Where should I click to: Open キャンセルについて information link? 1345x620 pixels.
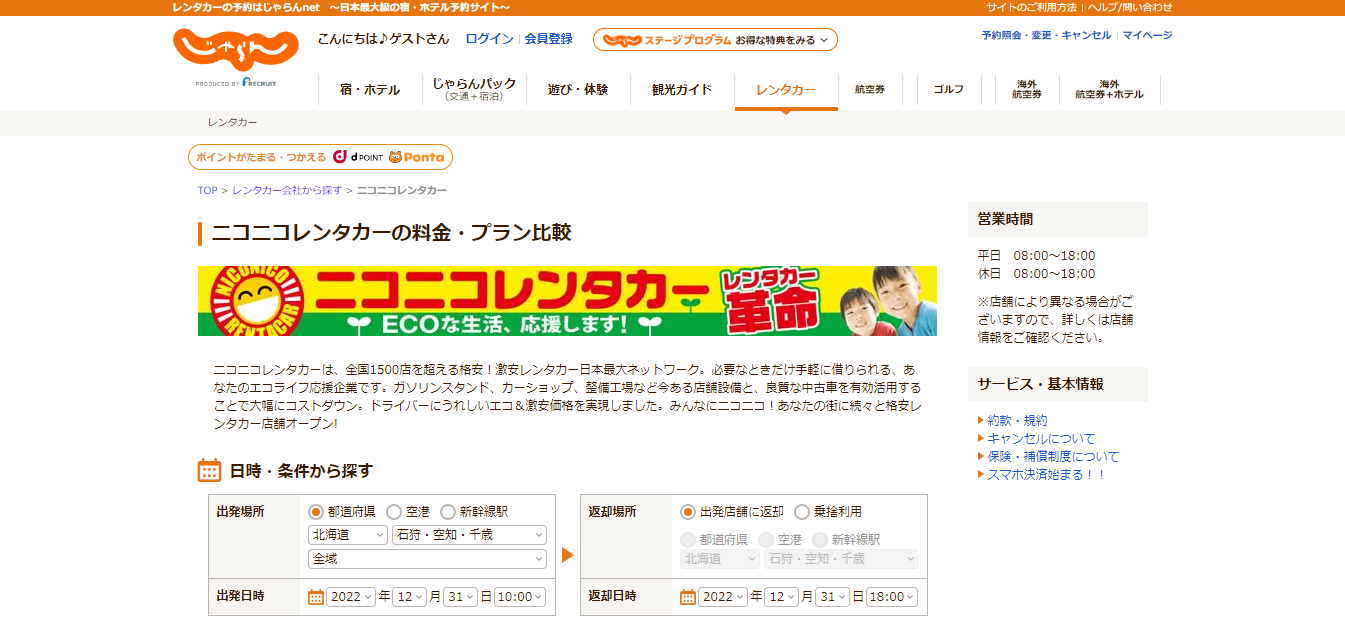point(1041,438)
